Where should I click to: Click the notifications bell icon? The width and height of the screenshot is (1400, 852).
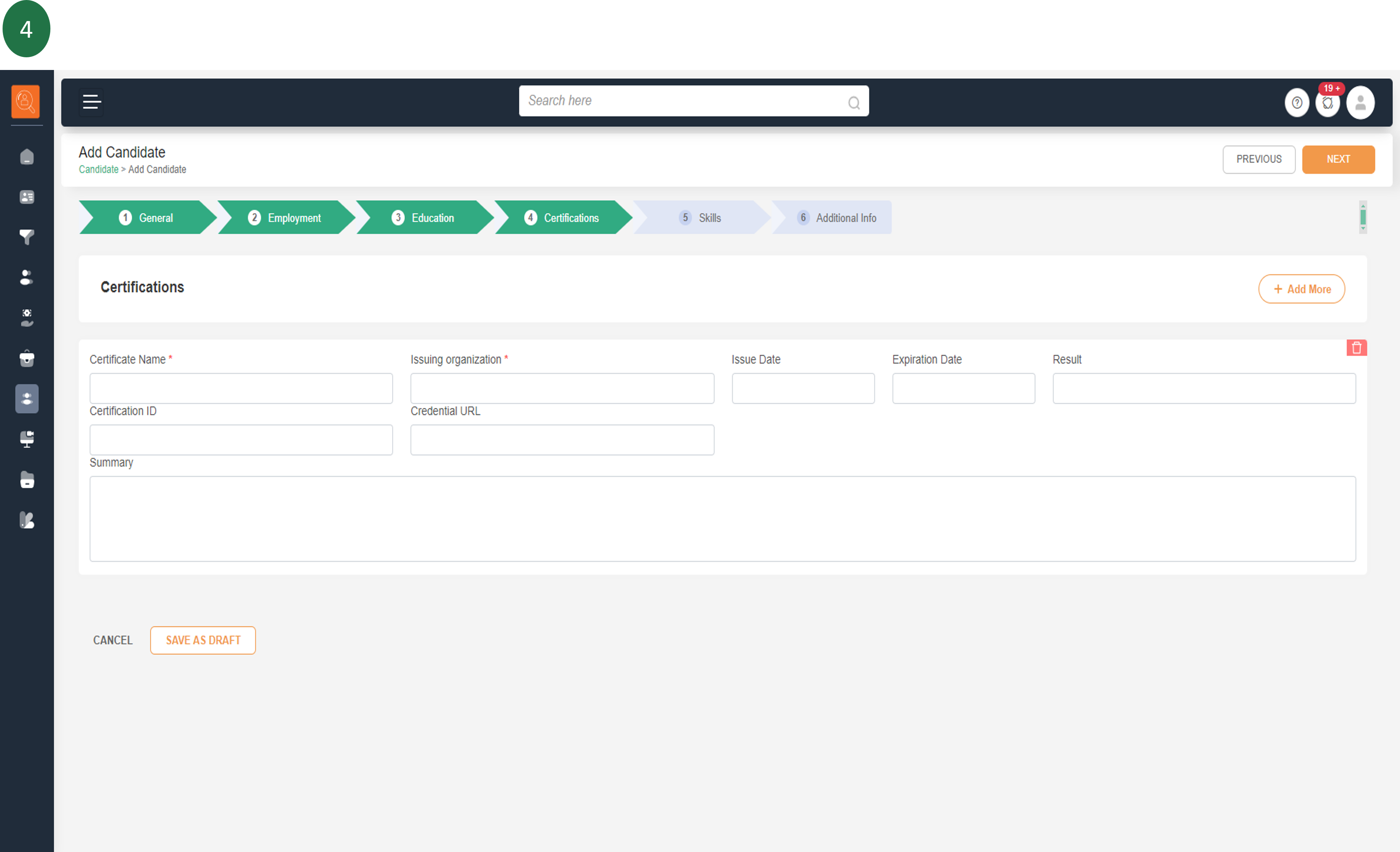[1327, 103]
